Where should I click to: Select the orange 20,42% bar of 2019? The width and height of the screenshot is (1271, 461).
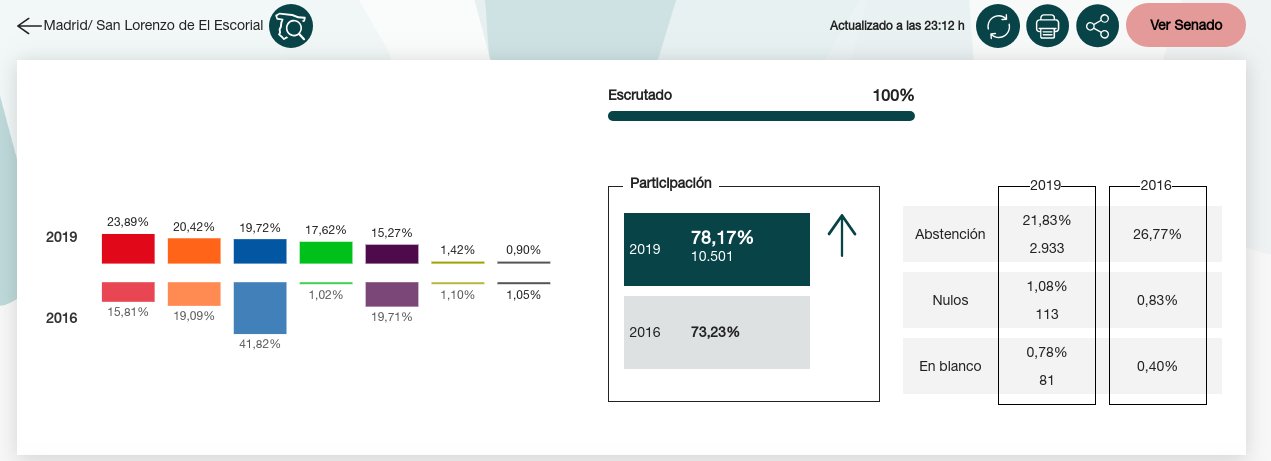[194, 250]
